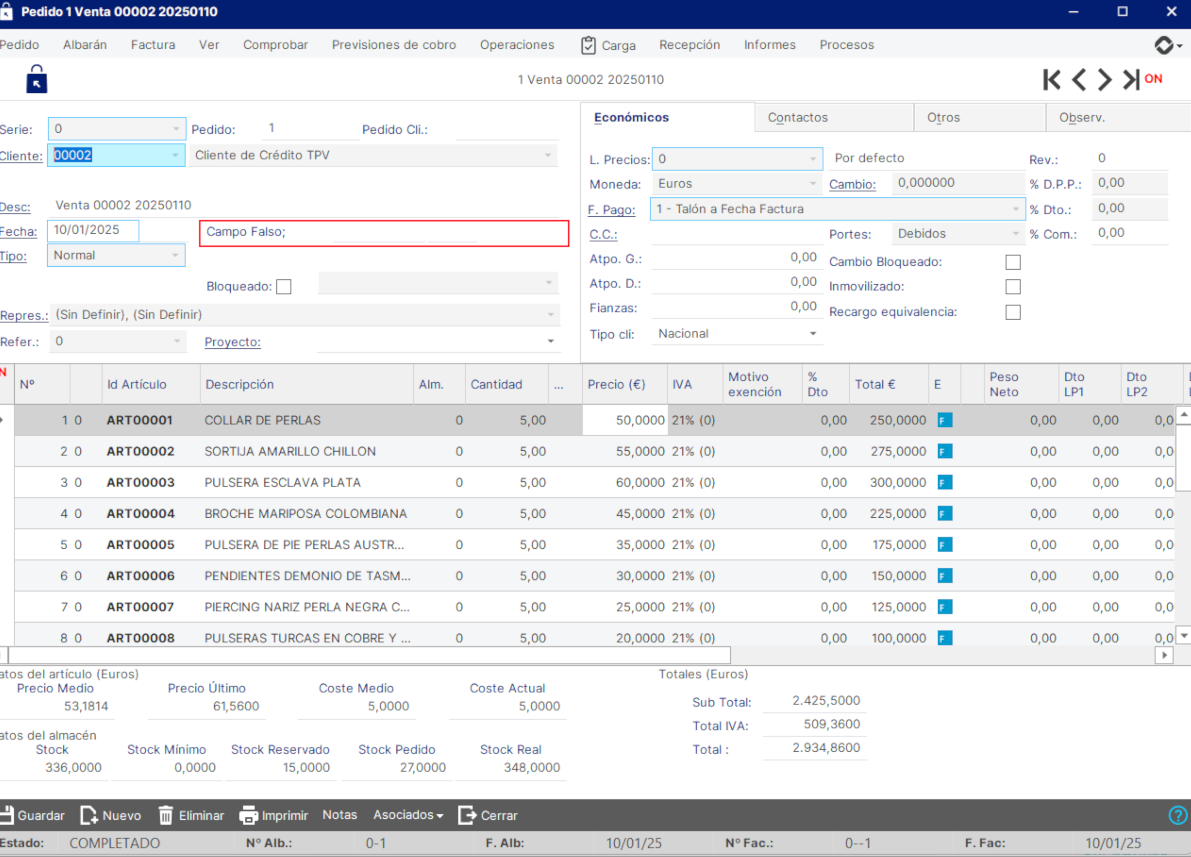Image resolution: width=1191 pixels, height=857 pixels.
Task: Toggle the Cambio Bloqueado checkbox
Action: tap(1013, 262)
